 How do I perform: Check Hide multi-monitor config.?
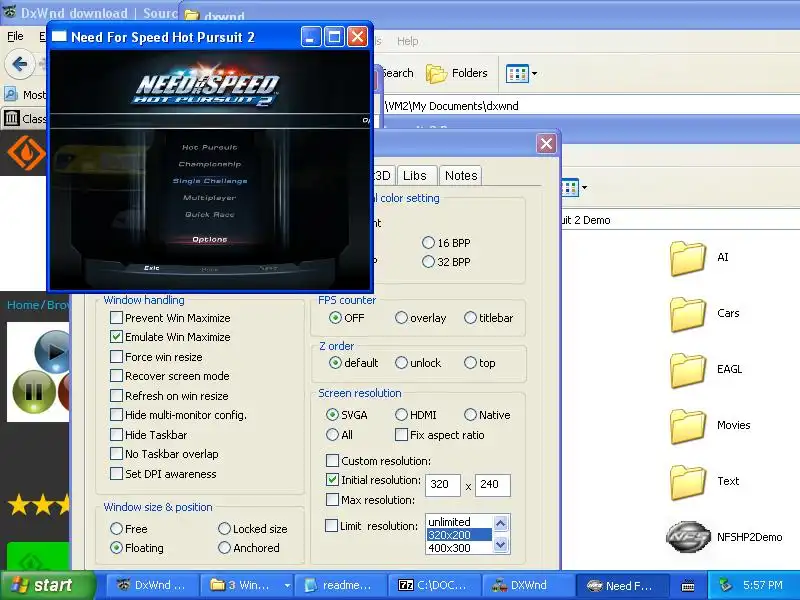[x=116, y=415]
